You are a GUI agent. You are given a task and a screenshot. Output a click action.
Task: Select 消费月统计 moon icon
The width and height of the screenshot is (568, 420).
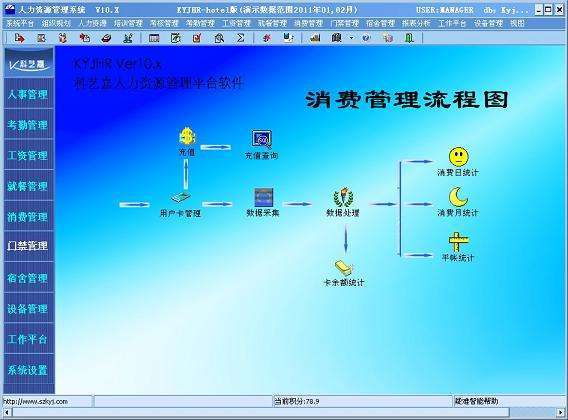[x=458, y=197]
